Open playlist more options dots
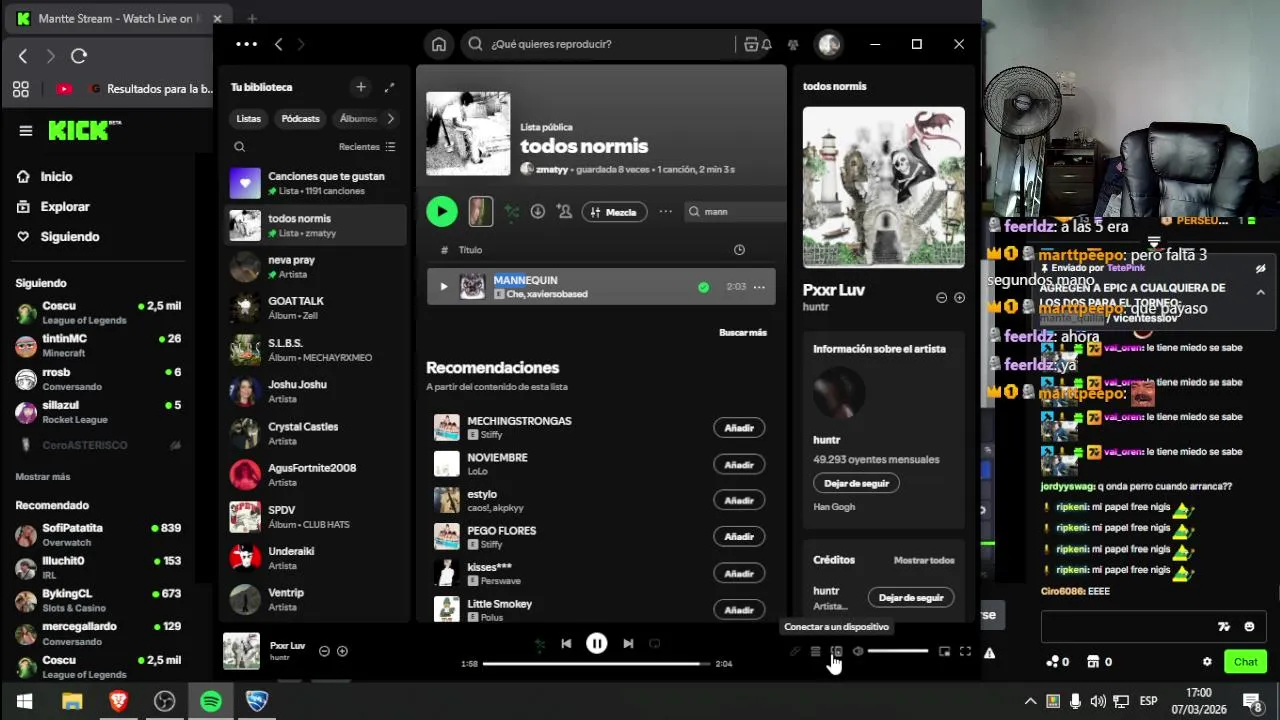Viewport: 1280px width, 720px height. pos(665,212)
